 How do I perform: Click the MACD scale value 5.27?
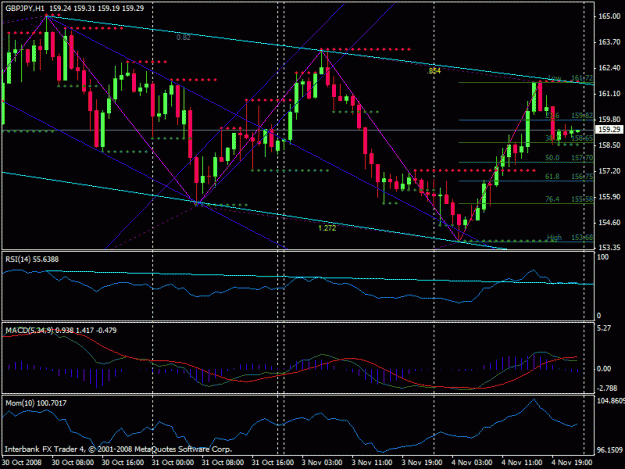click(604, 328)
